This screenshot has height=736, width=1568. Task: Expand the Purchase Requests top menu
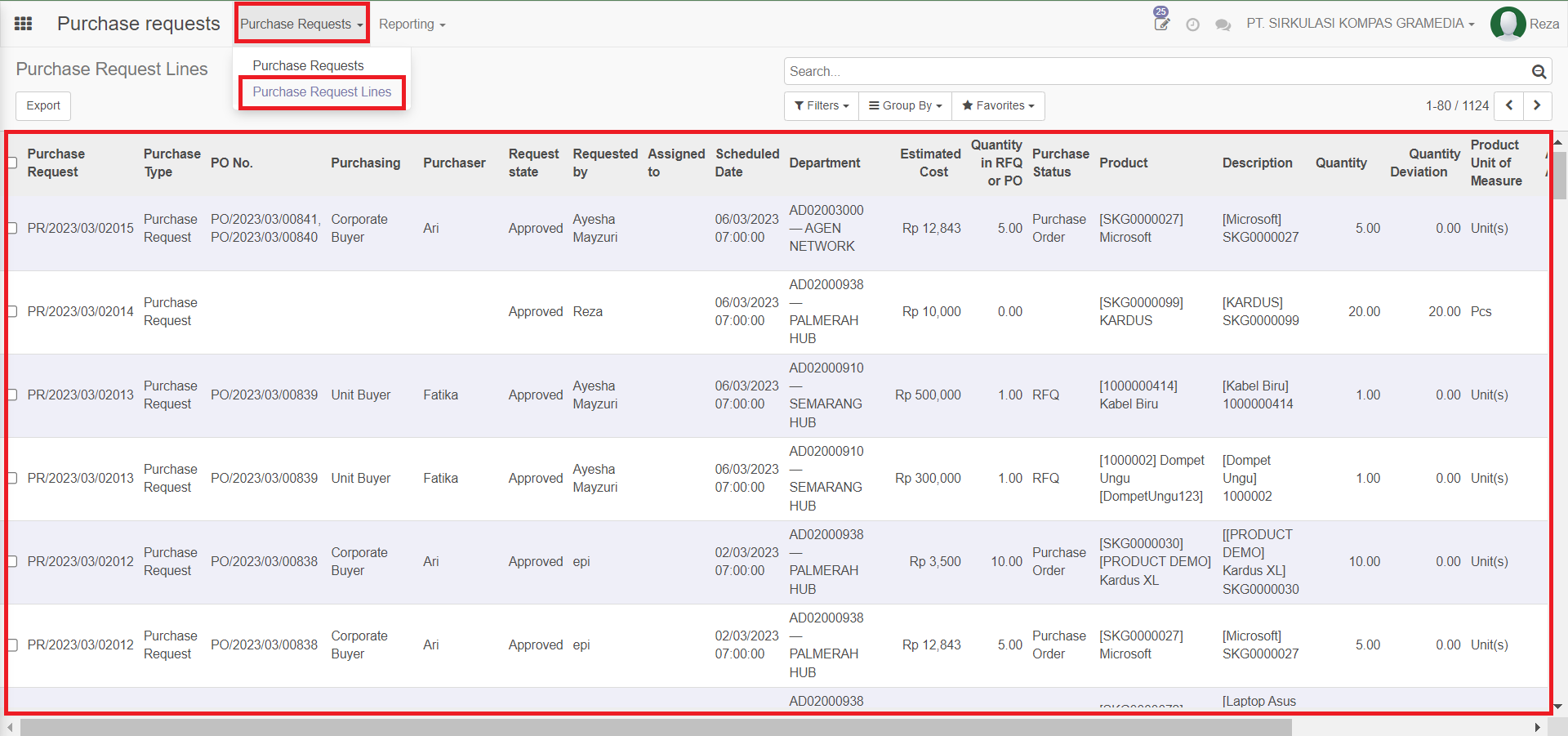click(301, 24)
